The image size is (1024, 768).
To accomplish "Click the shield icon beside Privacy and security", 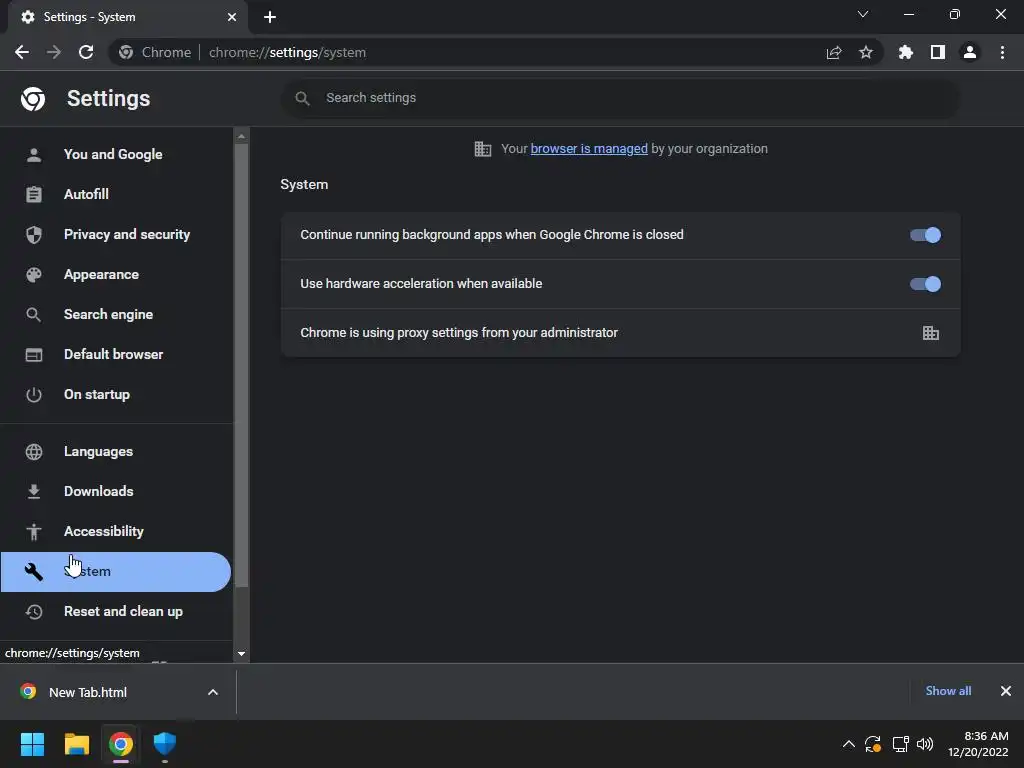I will pyautogui.click(x=34, y=234).
